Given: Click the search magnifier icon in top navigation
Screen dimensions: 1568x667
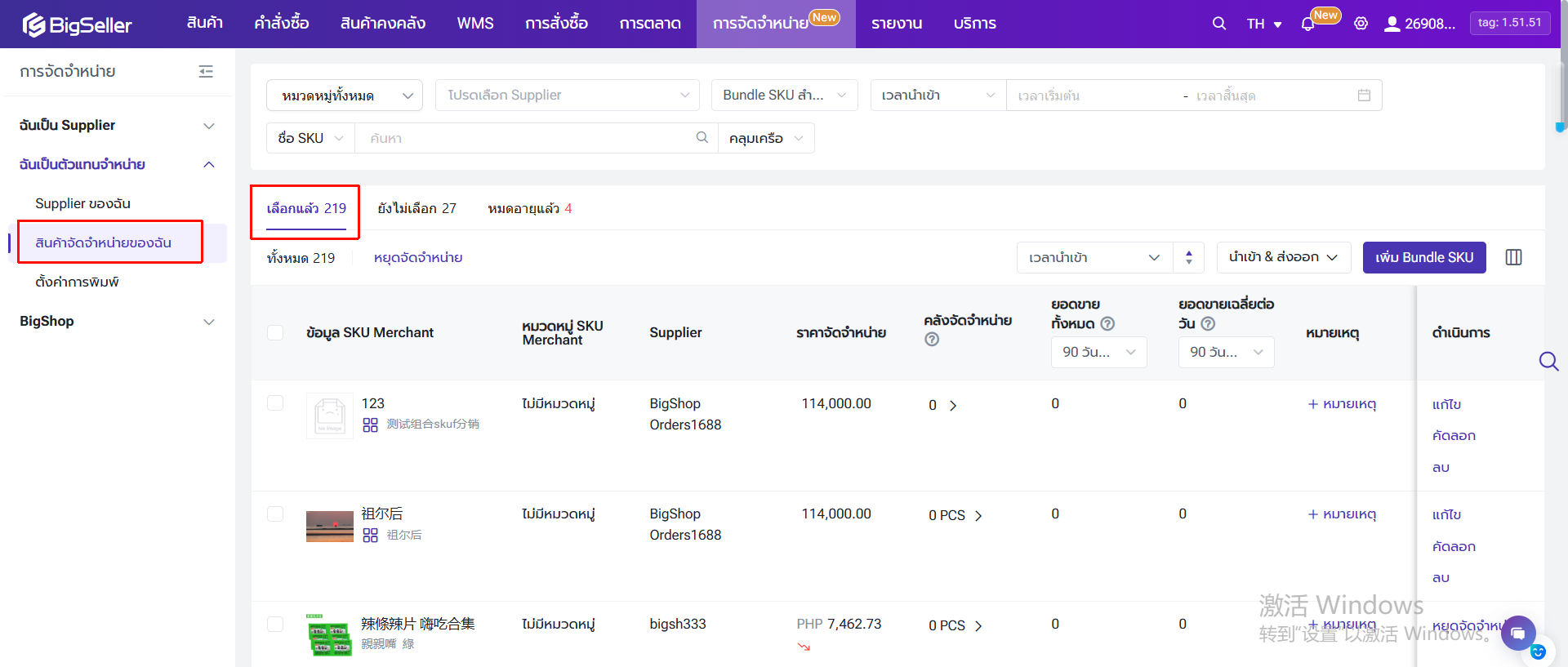Looking at the screenshot, I should click(x=1218, y=24).
